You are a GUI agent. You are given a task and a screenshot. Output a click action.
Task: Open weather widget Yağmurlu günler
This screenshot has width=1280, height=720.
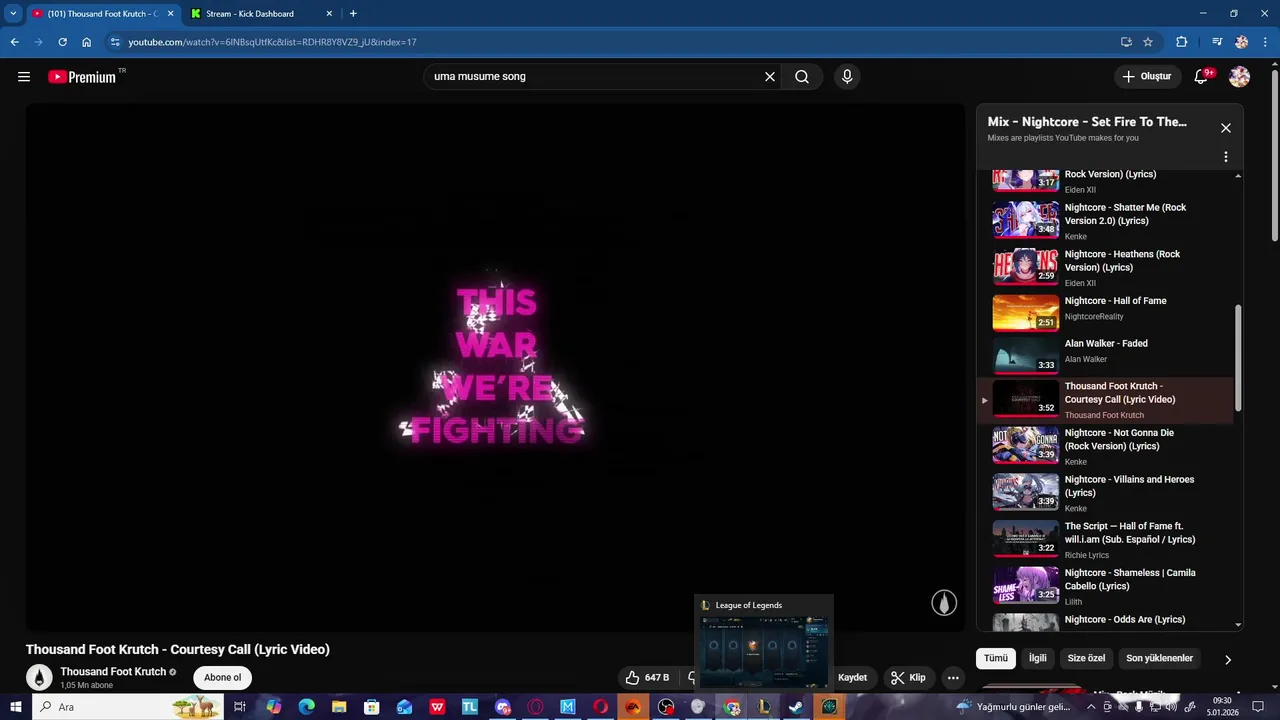click(1012, 707)
